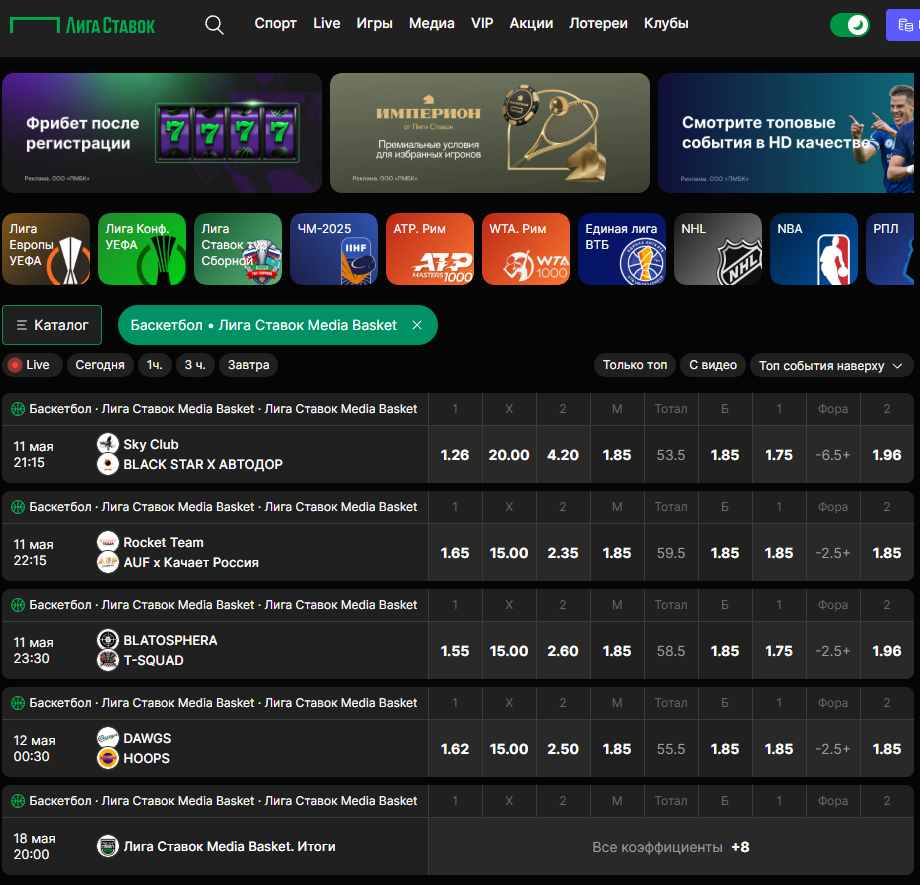Select the ЧМ-2025 IIHF tile
This screenshot has height=885, width=920.
click(334, 249)
